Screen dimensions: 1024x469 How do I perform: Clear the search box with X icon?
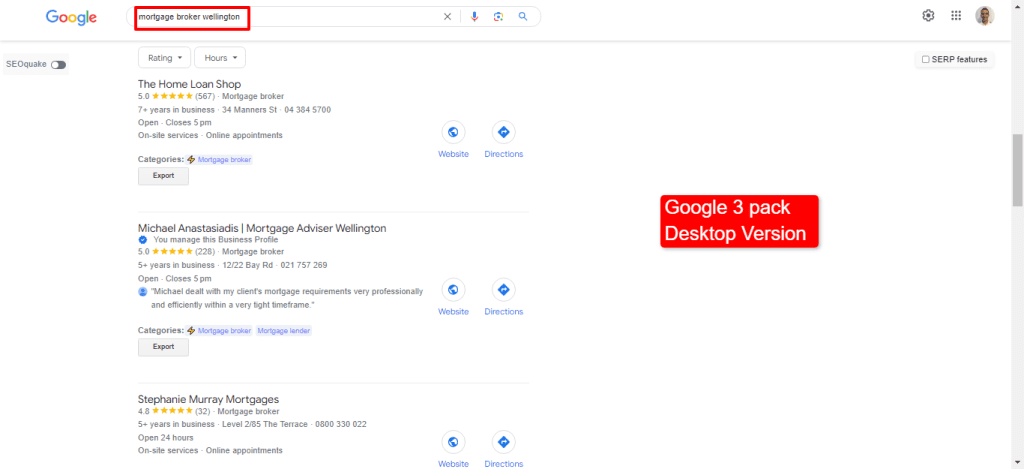(x=447, y=17)
